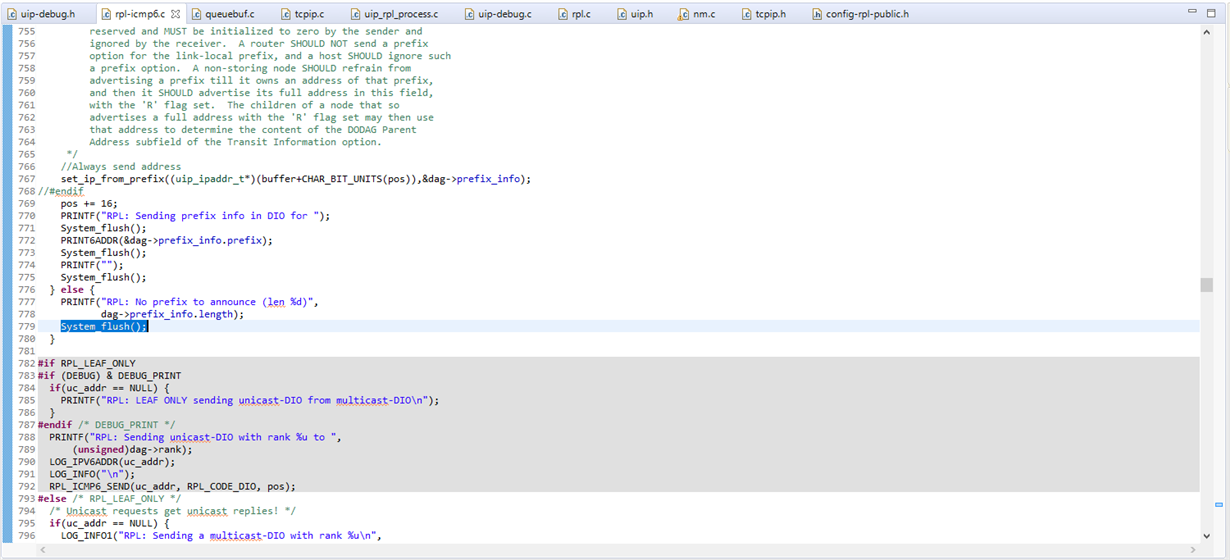Click the vertical scrollbar down arrow
Image resolution: width=1230 pixels, height=560 pixels.
1207,537
